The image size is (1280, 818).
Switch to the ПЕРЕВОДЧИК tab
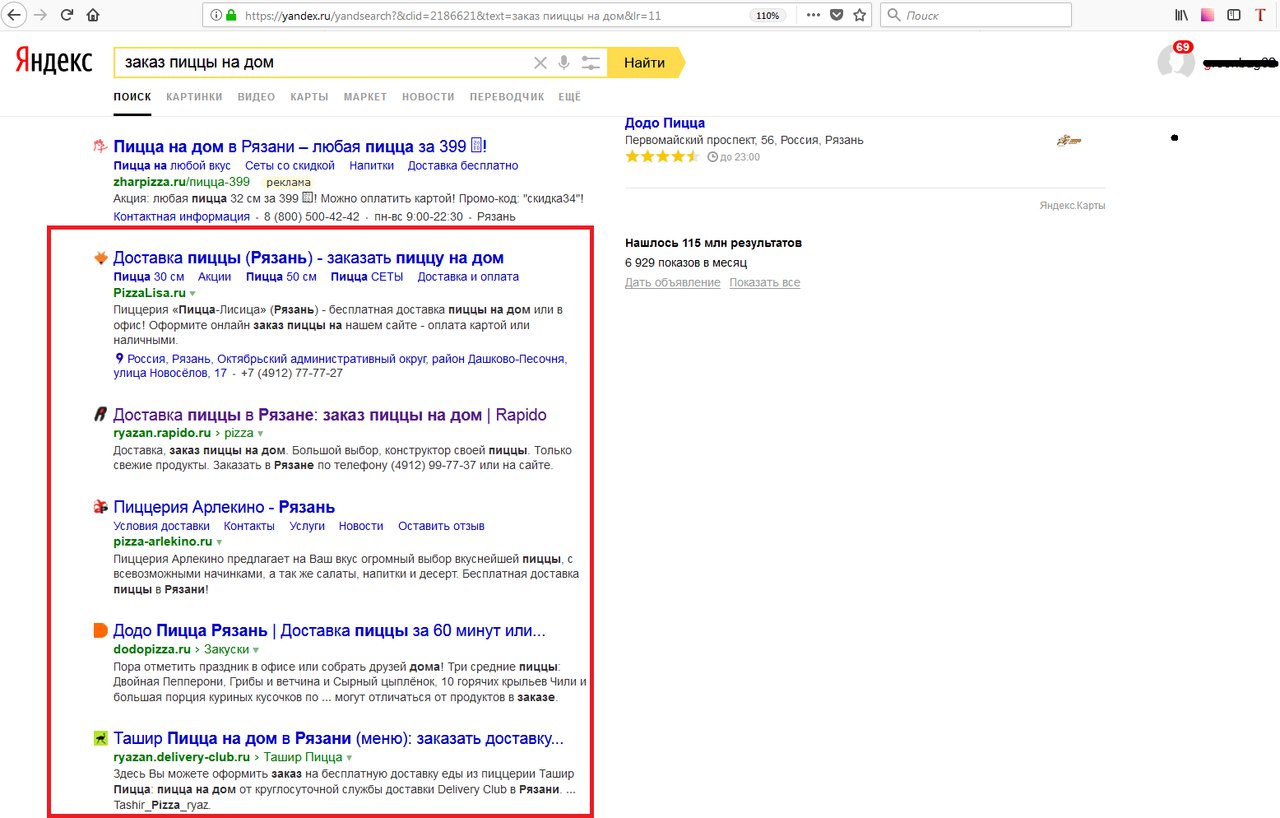coord(507,97)
